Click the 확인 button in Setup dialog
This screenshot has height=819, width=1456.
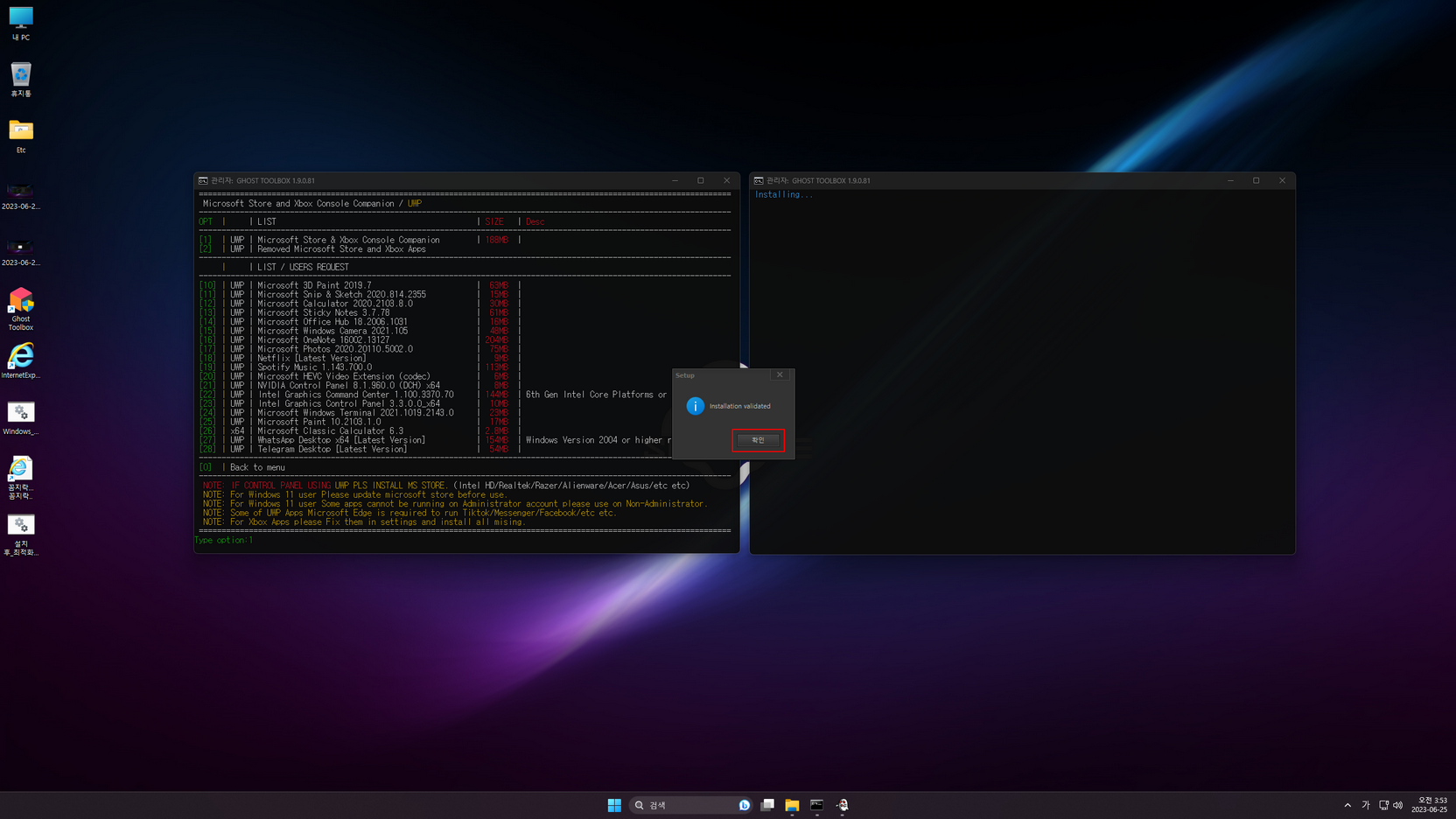(x=758, y=440)
